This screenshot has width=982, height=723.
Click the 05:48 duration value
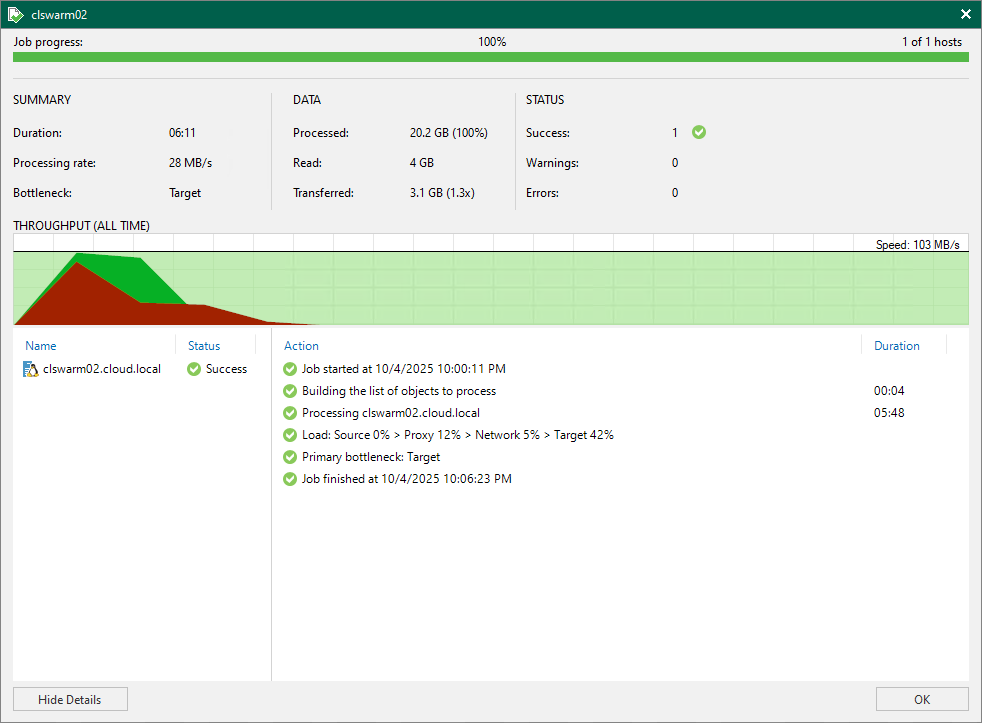(889, 413)
